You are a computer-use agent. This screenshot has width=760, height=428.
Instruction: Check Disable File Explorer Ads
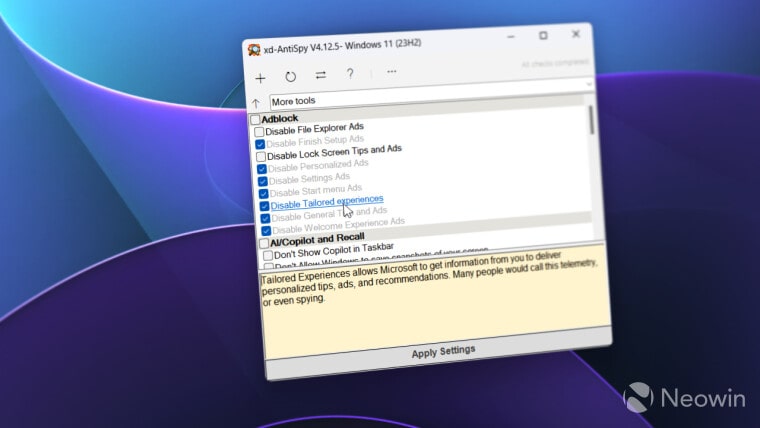[259, 131]
